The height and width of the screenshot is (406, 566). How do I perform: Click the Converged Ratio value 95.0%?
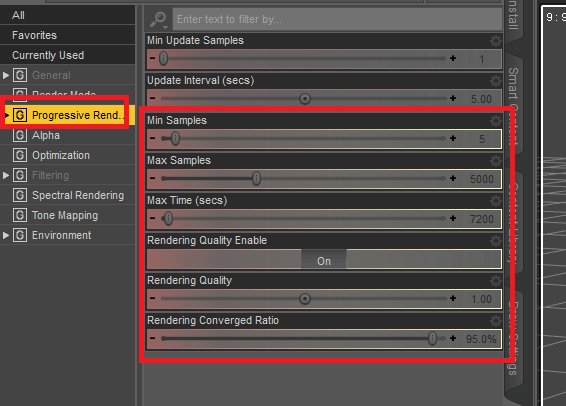pos(481,339)
